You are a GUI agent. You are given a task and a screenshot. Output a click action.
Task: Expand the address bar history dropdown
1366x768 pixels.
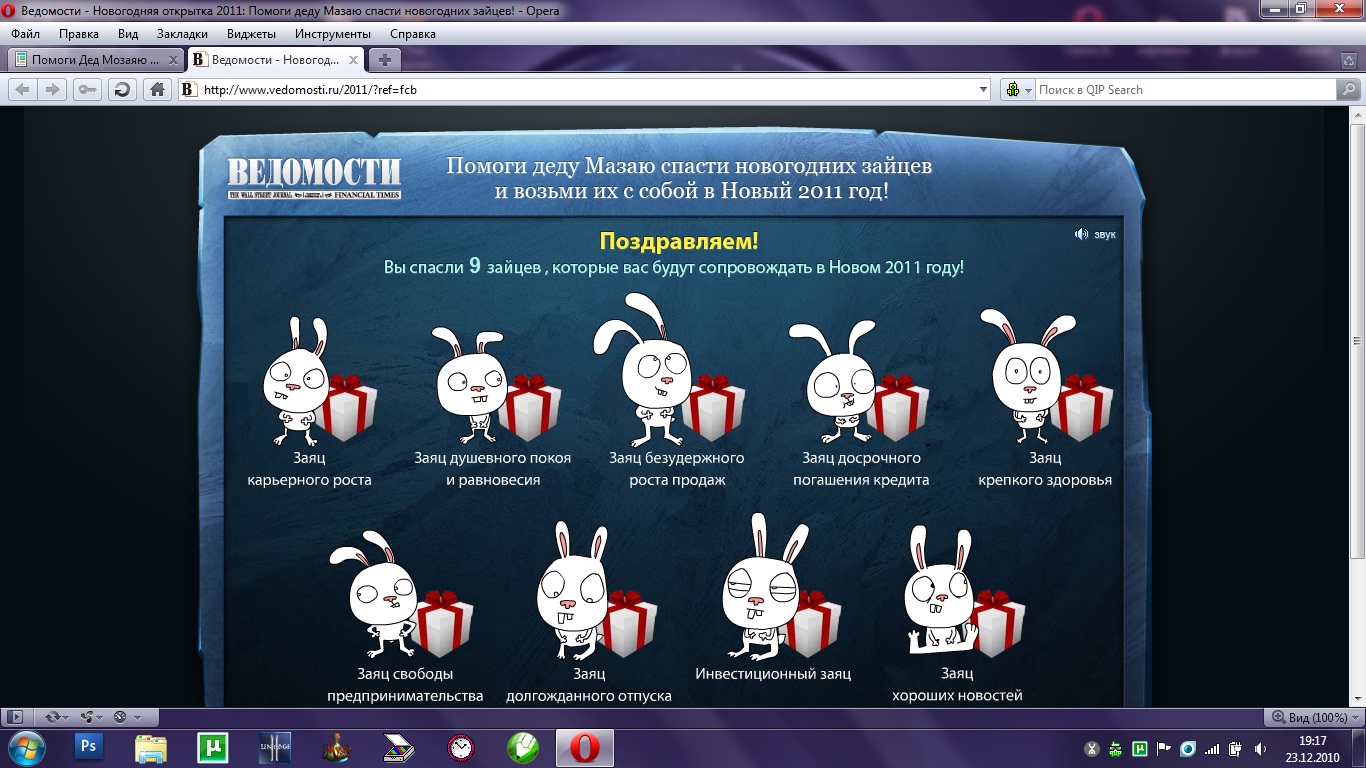983,90
